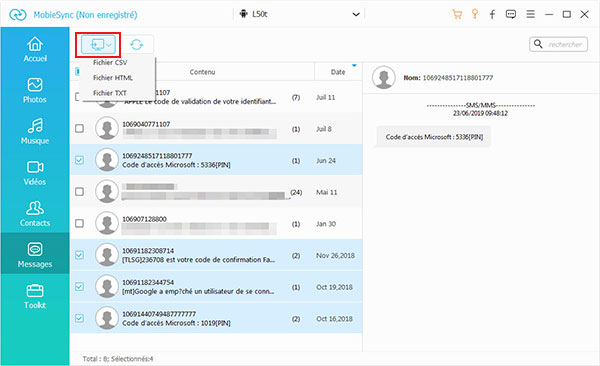Click the export to PC button
Screen dimensions: 600x366
click(98, 45)
